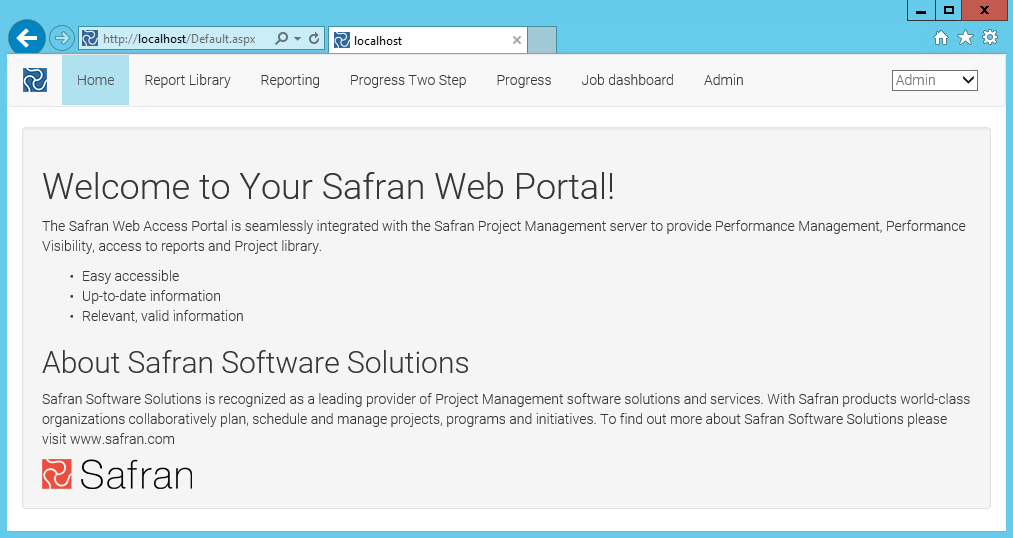Open the Job dashboard link
The image size is (1013, 538).
[627, 80]
